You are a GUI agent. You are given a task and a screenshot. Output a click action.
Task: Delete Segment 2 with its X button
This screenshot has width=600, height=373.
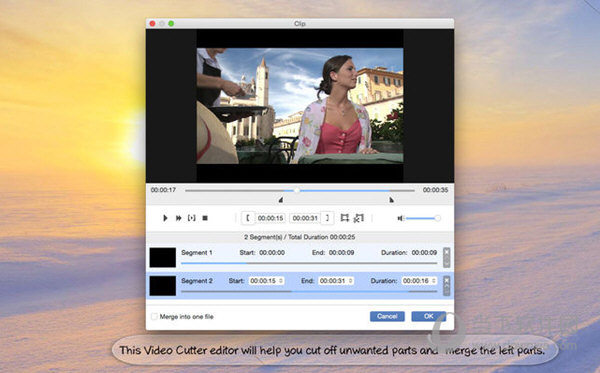(446, 280)
